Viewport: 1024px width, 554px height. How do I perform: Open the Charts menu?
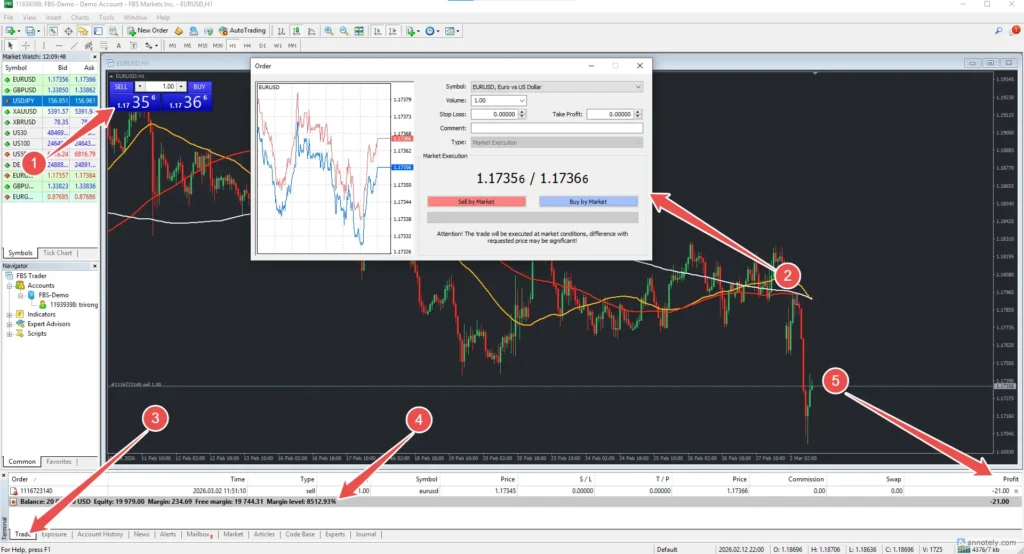click(x=79, y=17)
